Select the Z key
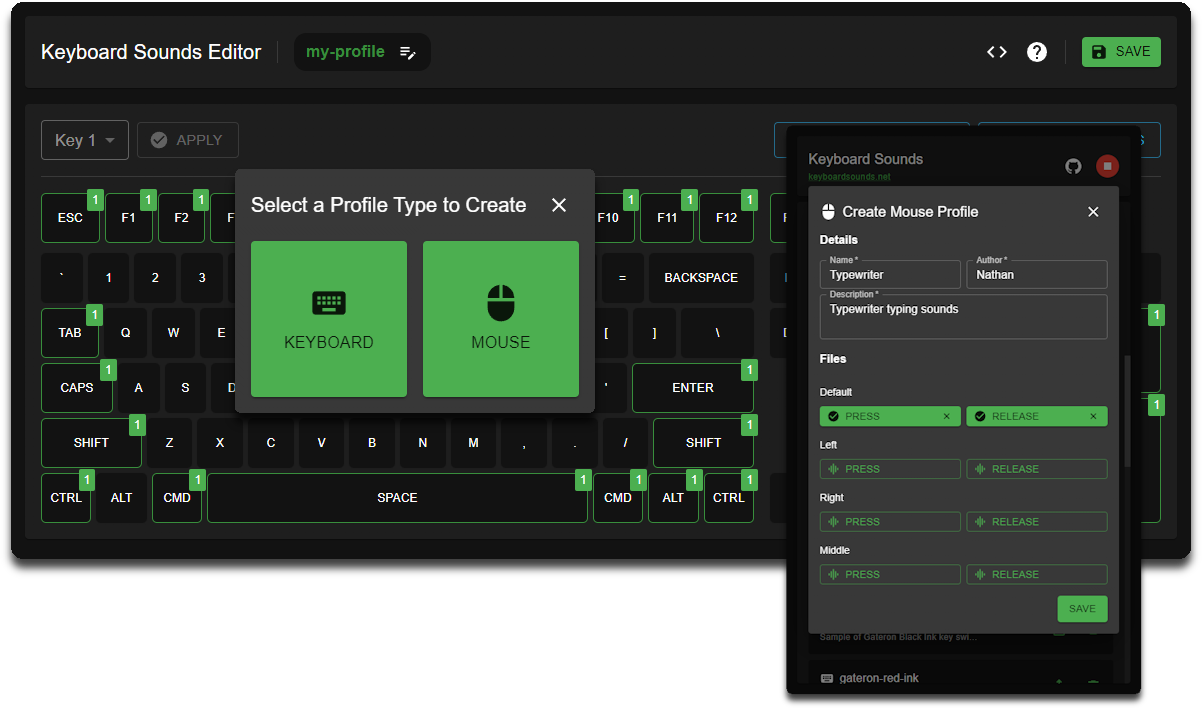Screen dimensions: 1202x708 170,443
